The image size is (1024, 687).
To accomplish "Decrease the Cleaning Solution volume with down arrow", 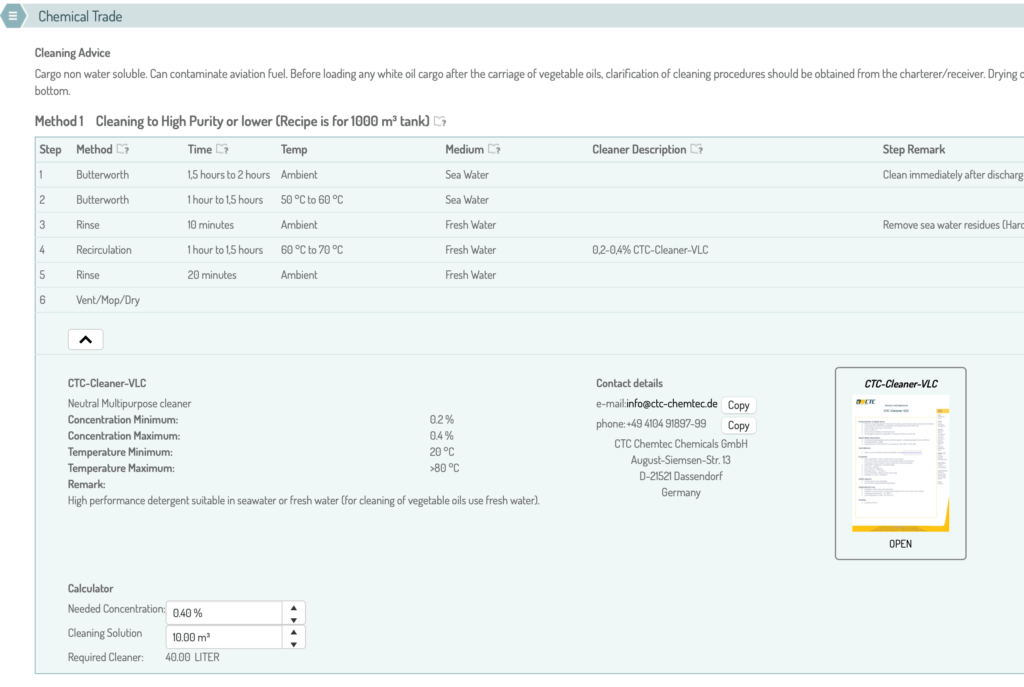I will [x=293, y=643].
